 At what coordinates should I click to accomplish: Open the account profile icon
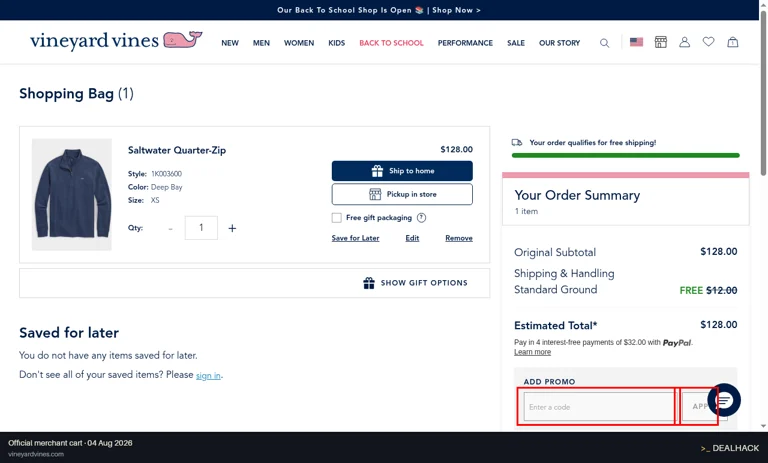(684, 42)
